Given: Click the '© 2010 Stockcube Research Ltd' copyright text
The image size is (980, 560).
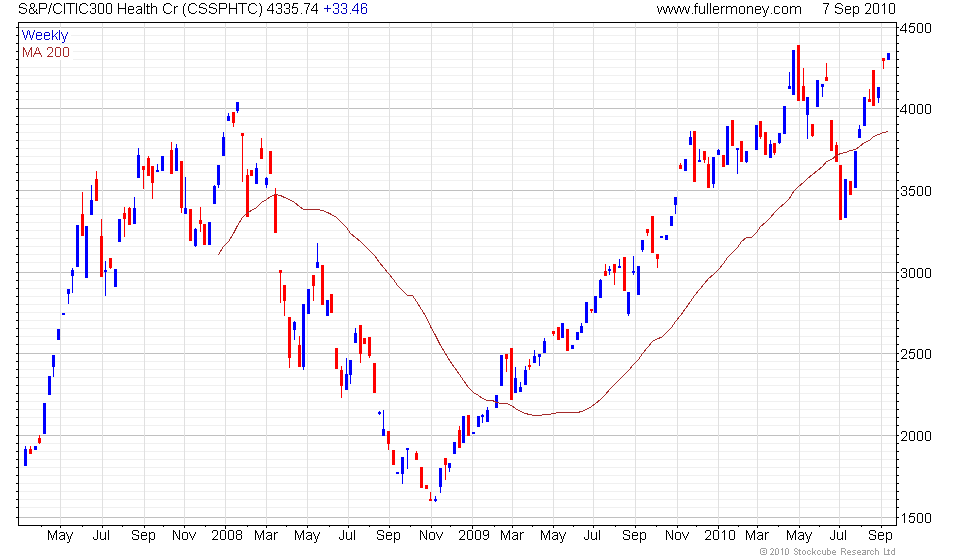Looking at the screenshot, I should pos(828,552).
